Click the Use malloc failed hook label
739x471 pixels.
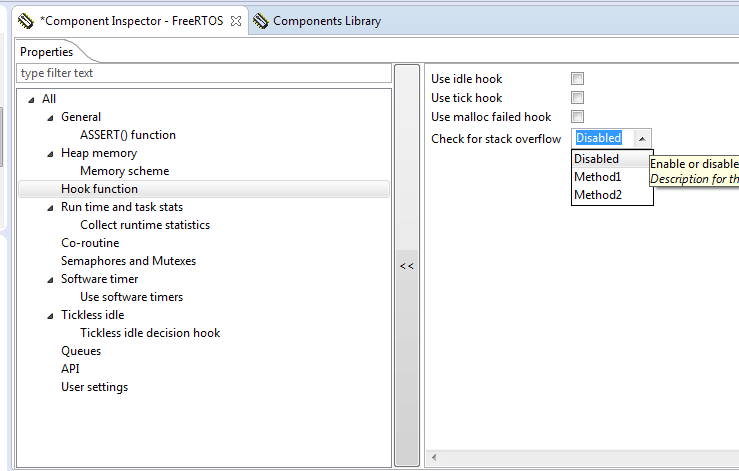tap(491, 116)
